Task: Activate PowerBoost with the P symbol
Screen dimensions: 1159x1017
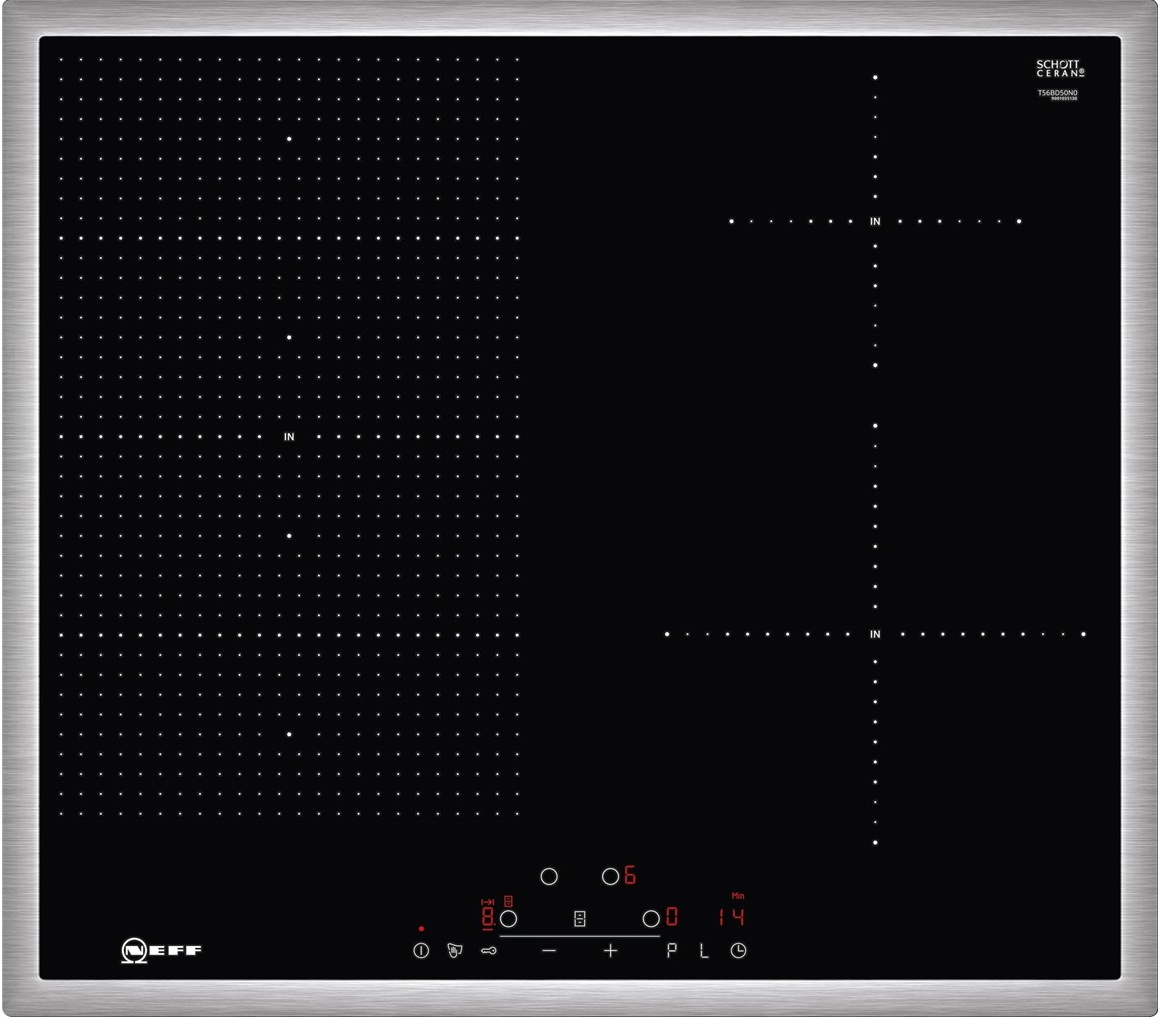Action: pos(671,950)
